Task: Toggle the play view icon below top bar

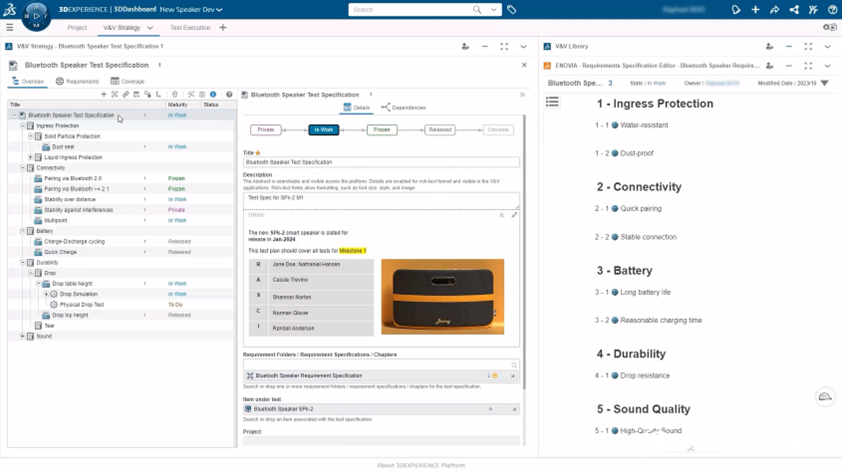Action: [x=830, y=27]
